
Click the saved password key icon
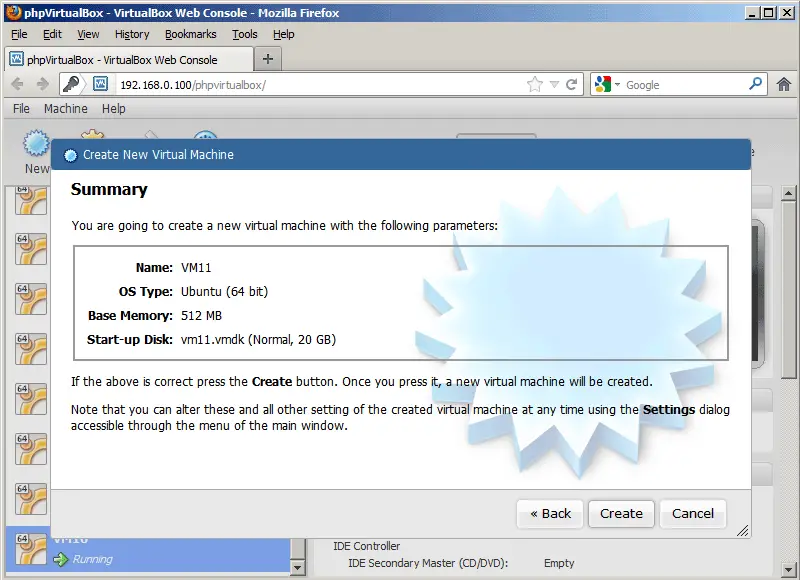(x=71, y=84)
